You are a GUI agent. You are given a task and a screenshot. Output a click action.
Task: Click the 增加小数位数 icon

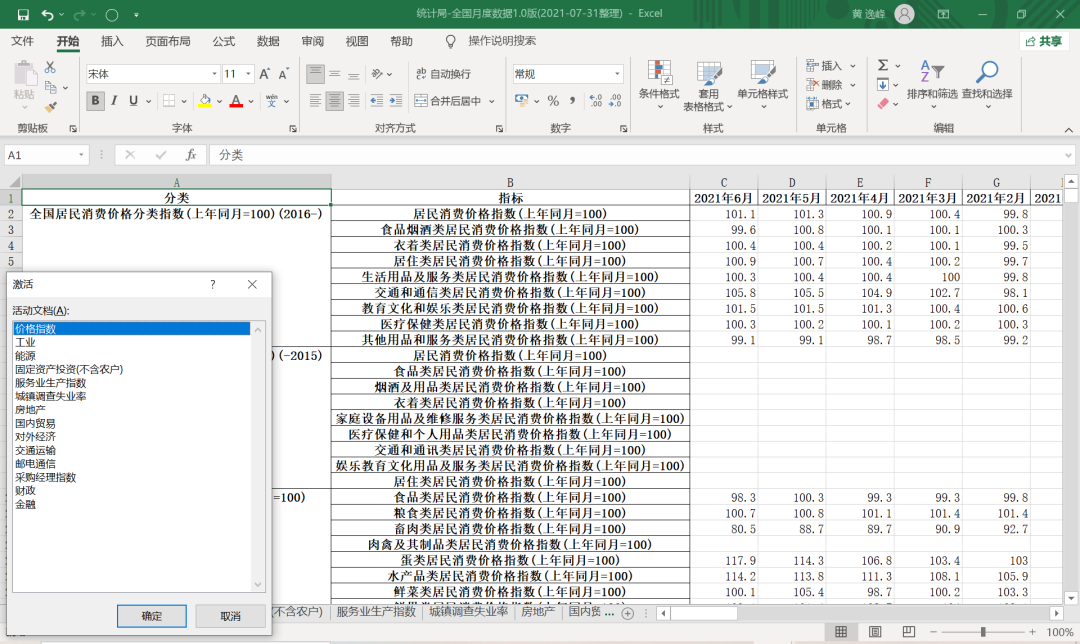click(x=598, y=100)
